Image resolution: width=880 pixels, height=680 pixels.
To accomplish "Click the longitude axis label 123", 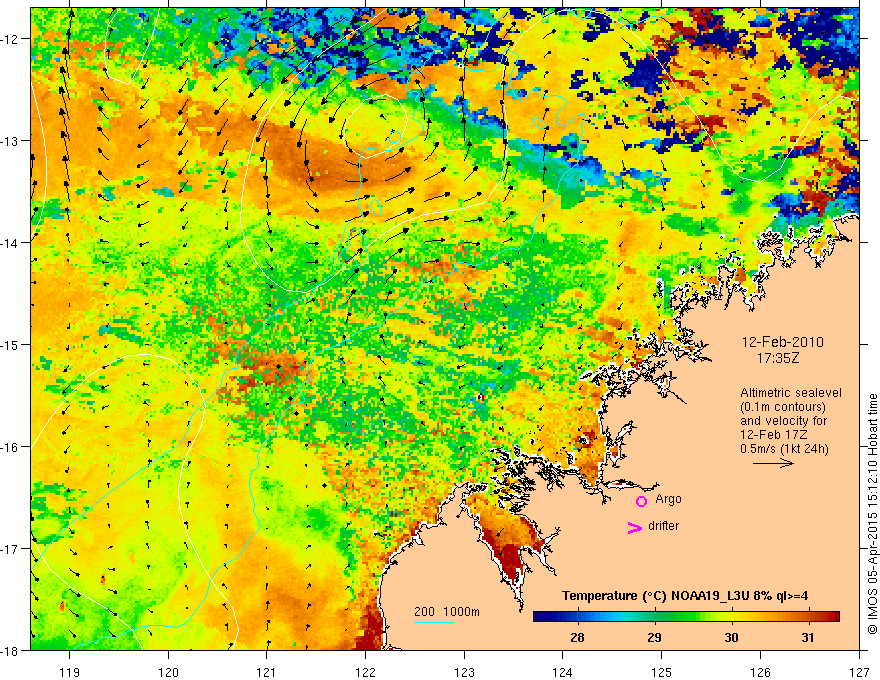I will click(464, 672).
